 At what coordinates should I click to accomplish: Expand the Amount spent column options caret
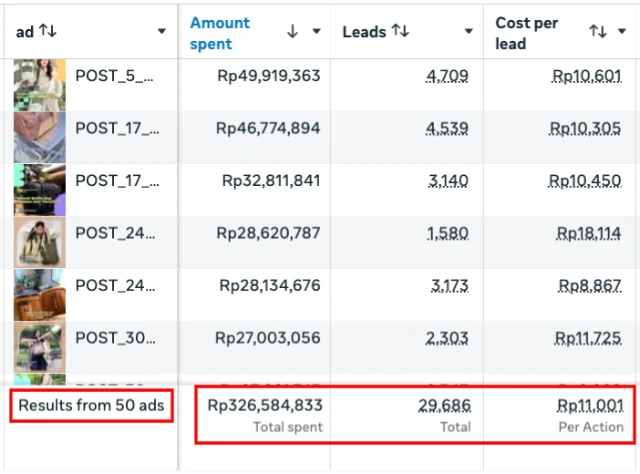pyautogui.click(x=317, y=32)
